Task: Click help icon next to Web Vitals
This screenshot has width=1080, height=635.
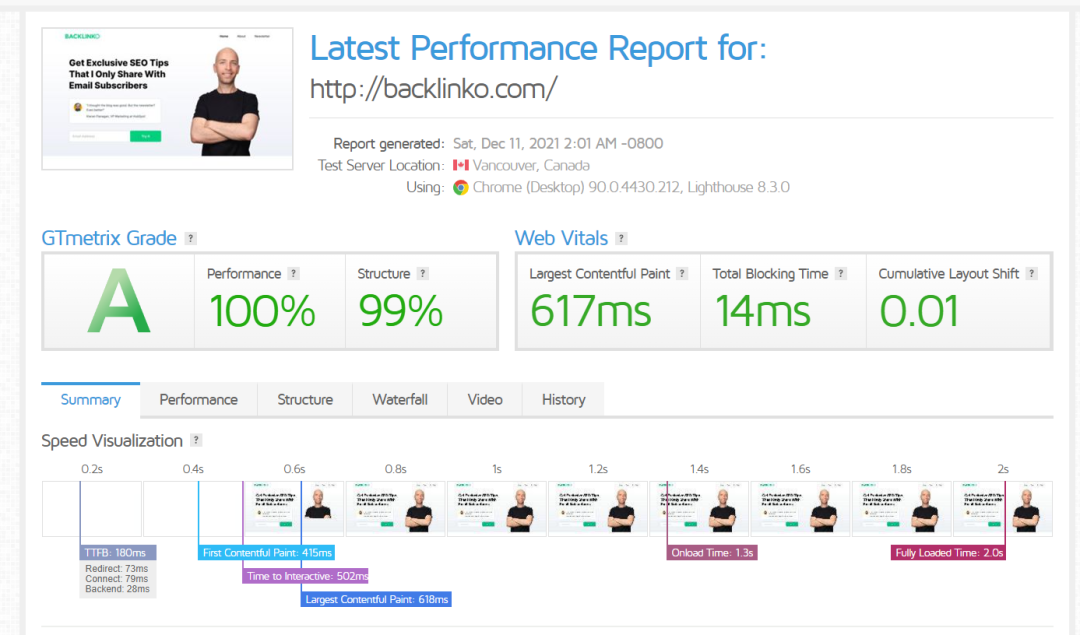Action: pos(621,239)
